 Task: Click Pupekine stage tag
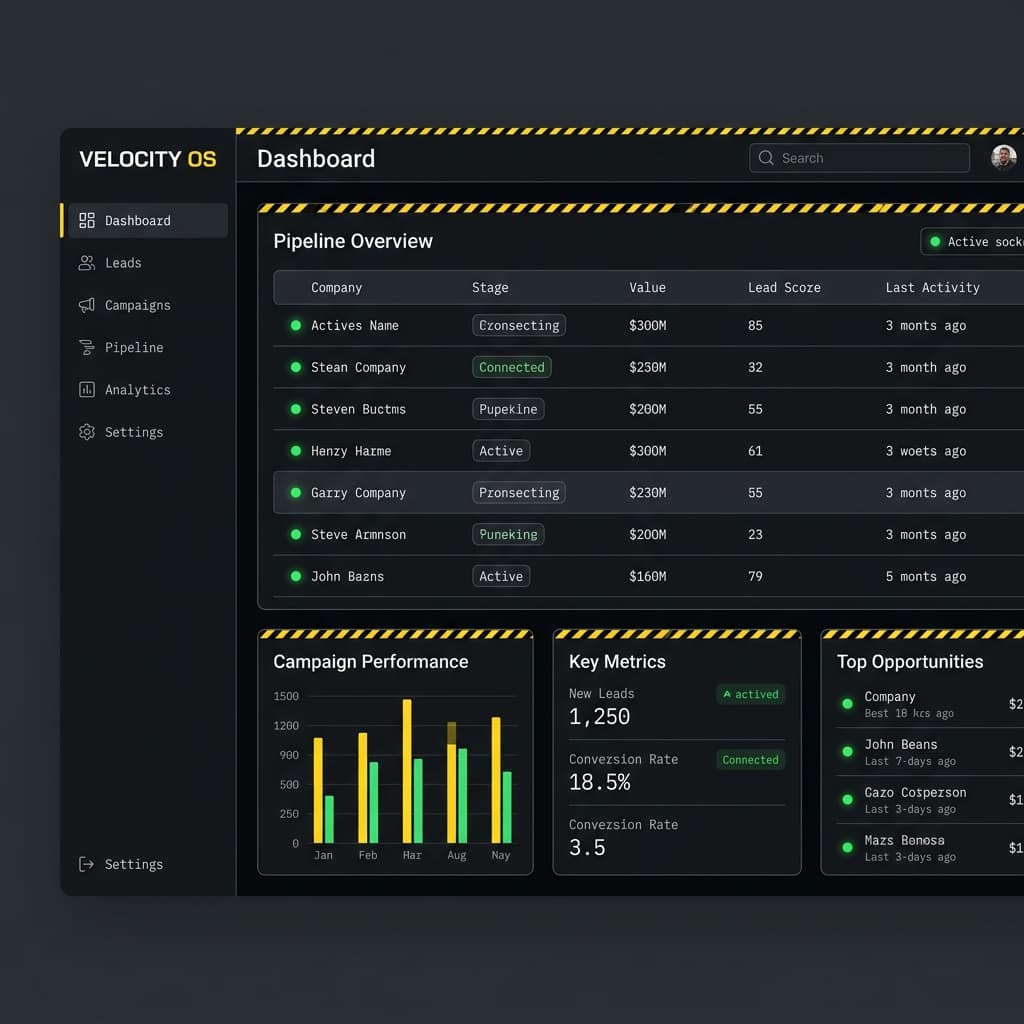coord(508,409)
